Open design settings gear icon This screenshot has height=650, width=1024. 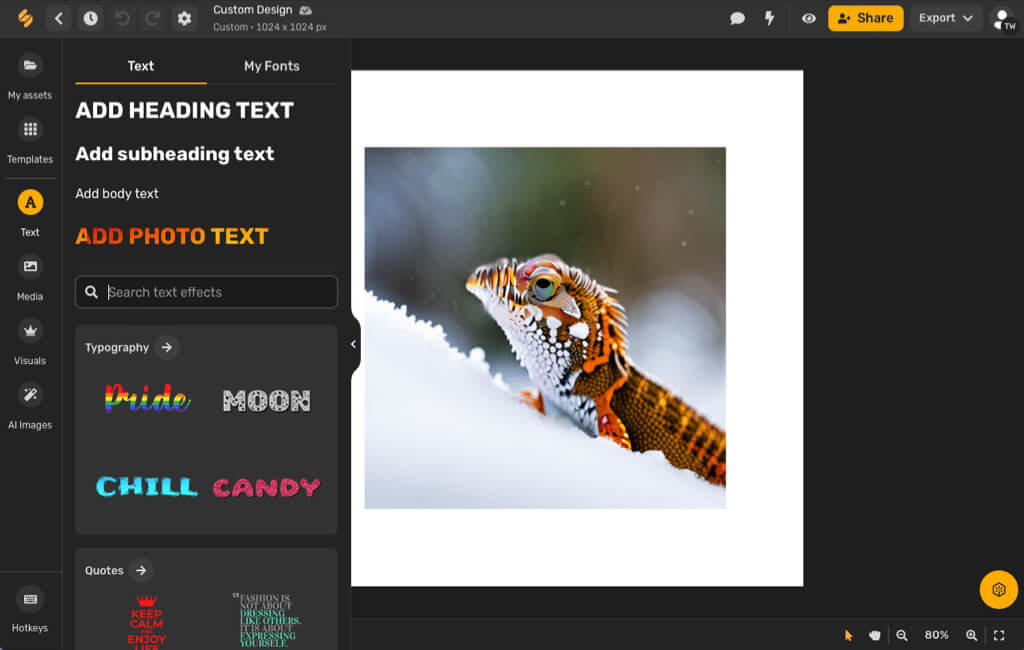point(184,18)
